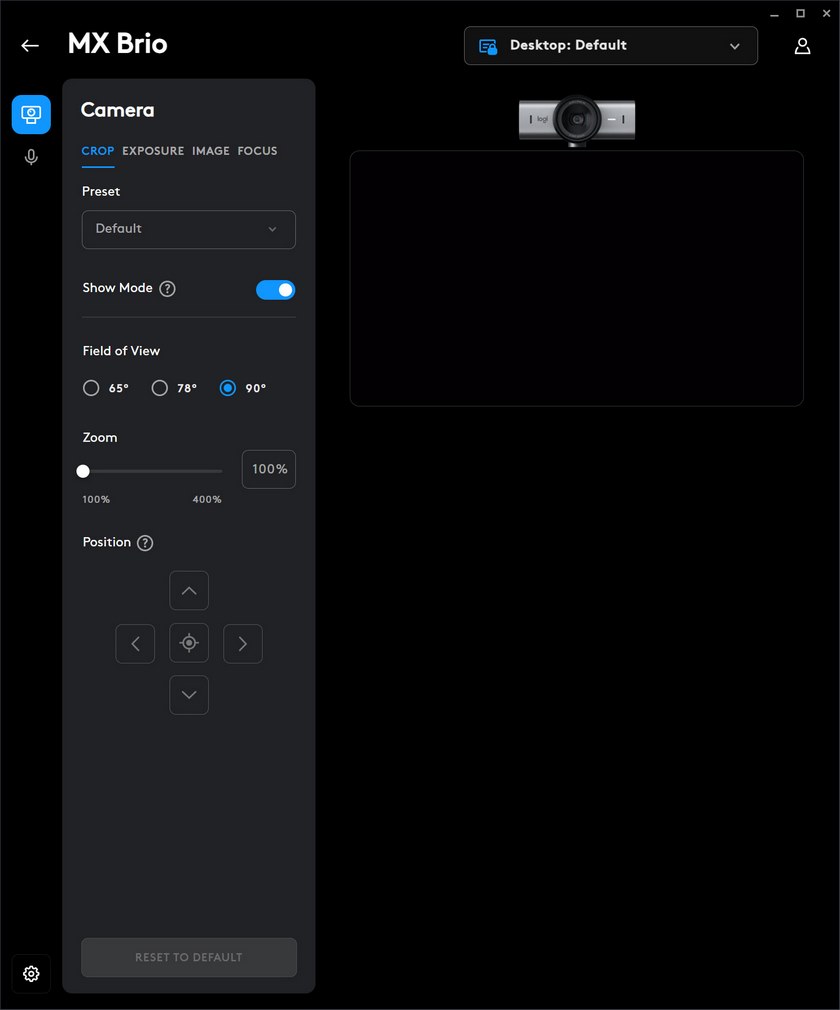Click the Show Mode help question icon
840x1010 pixels.
tap(167, 289)
